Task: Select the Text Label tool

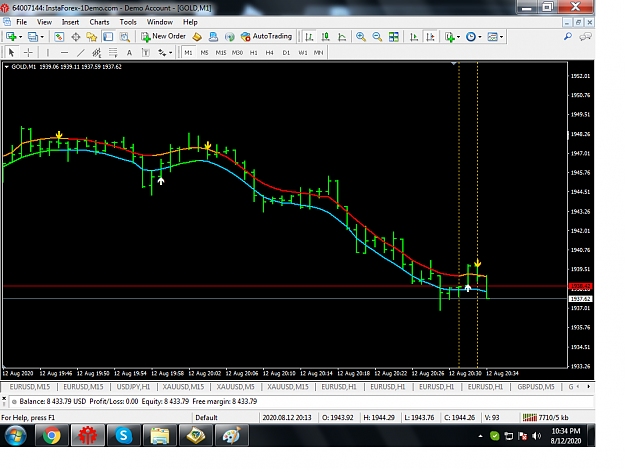Action: point(145,52)
